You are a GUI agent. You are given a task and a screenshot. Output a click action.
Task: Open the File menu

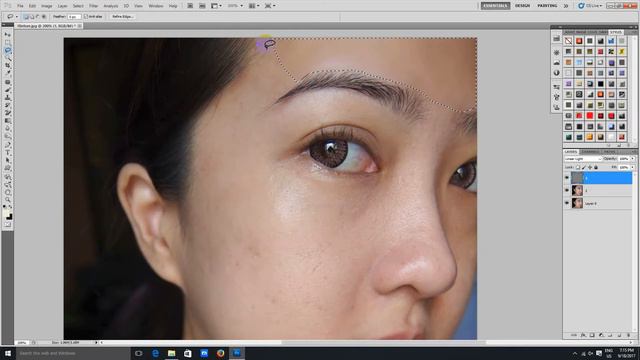20,6
